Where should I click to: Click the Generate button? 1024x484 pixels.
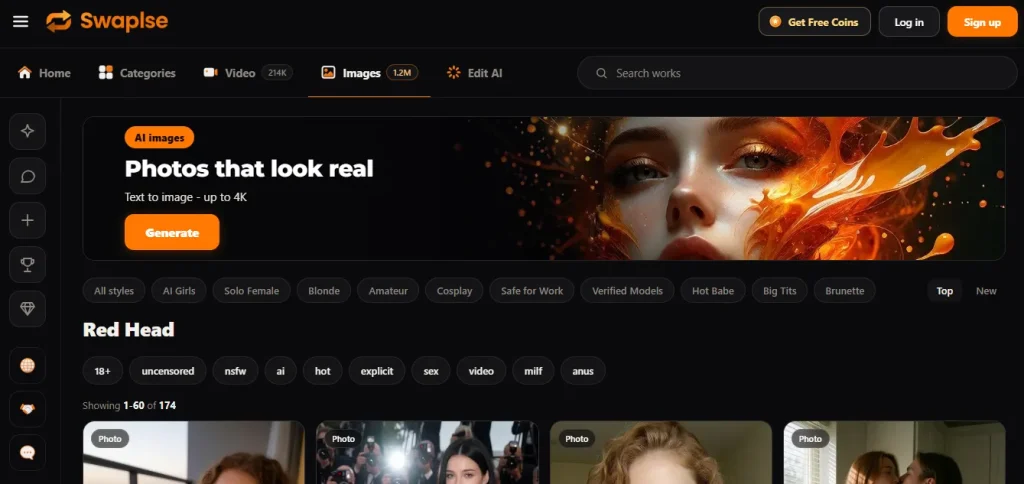coord(172,233)
